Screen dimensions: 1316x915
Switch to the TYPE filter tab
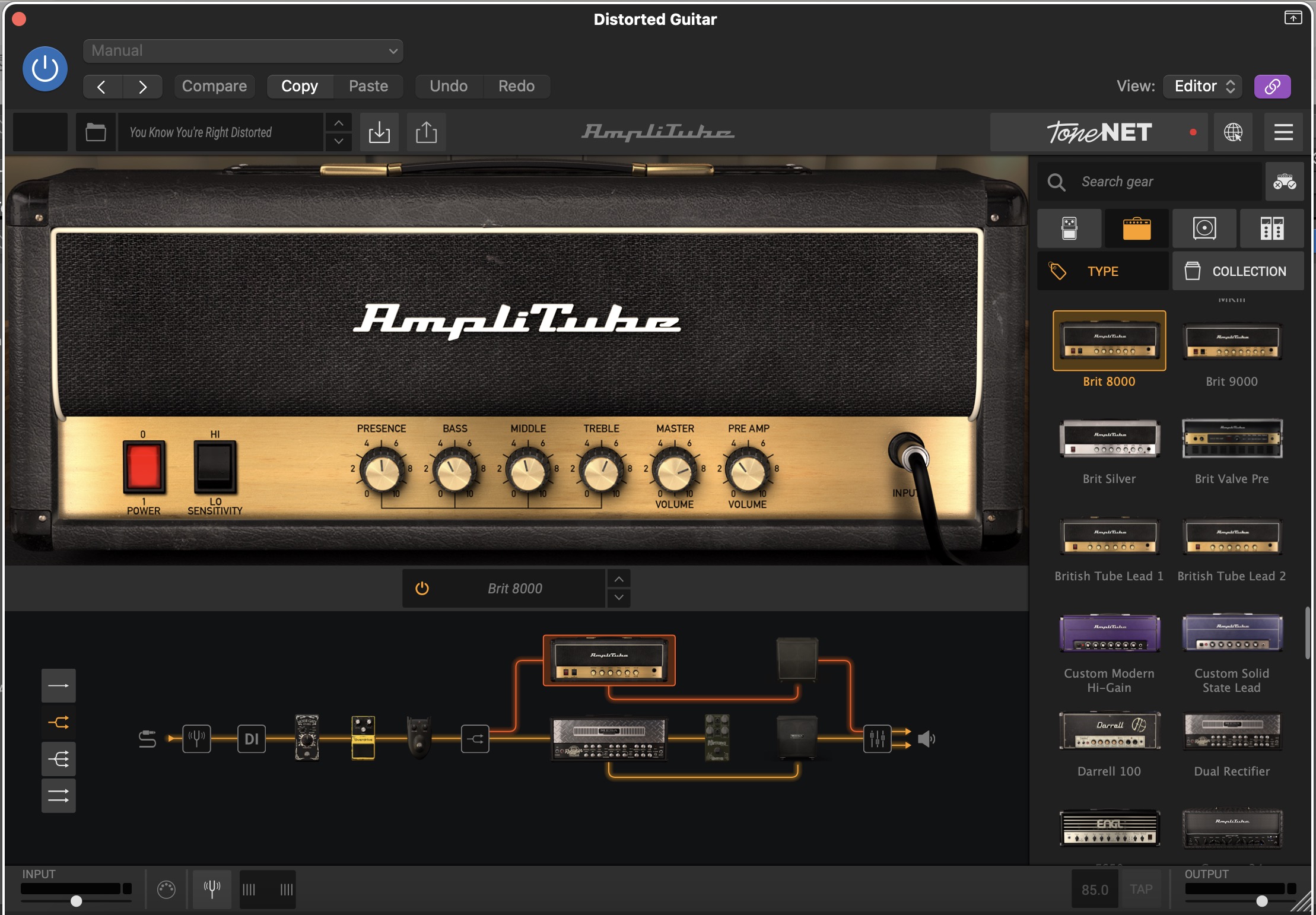coord(1103,271)
